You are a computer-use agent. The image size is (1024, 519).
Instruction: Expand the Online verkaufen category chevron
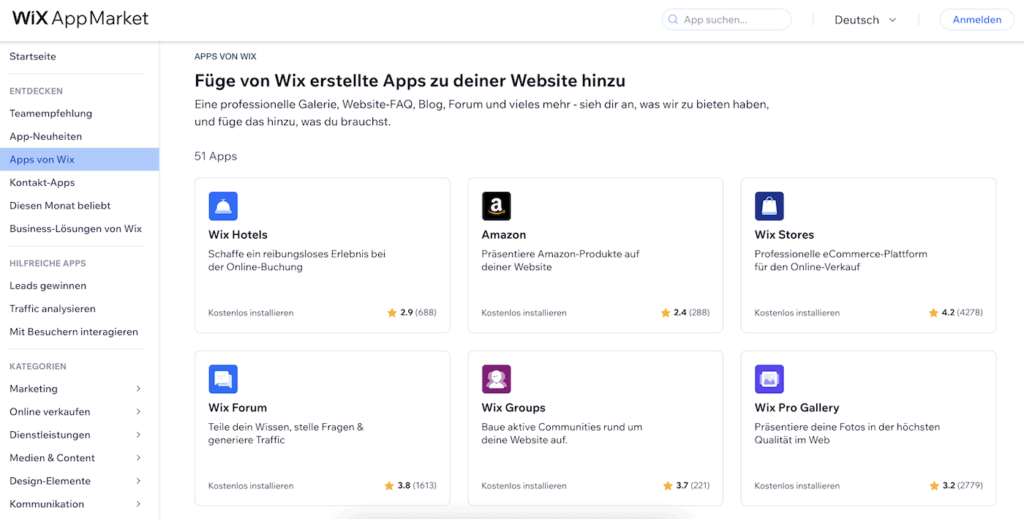click(138, 412)
